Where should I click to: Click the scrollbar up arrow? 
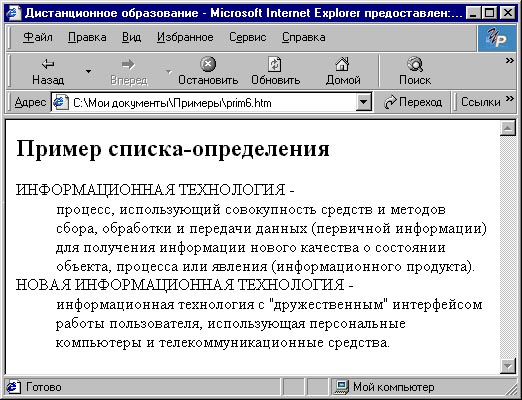click(x=508, y=129)
